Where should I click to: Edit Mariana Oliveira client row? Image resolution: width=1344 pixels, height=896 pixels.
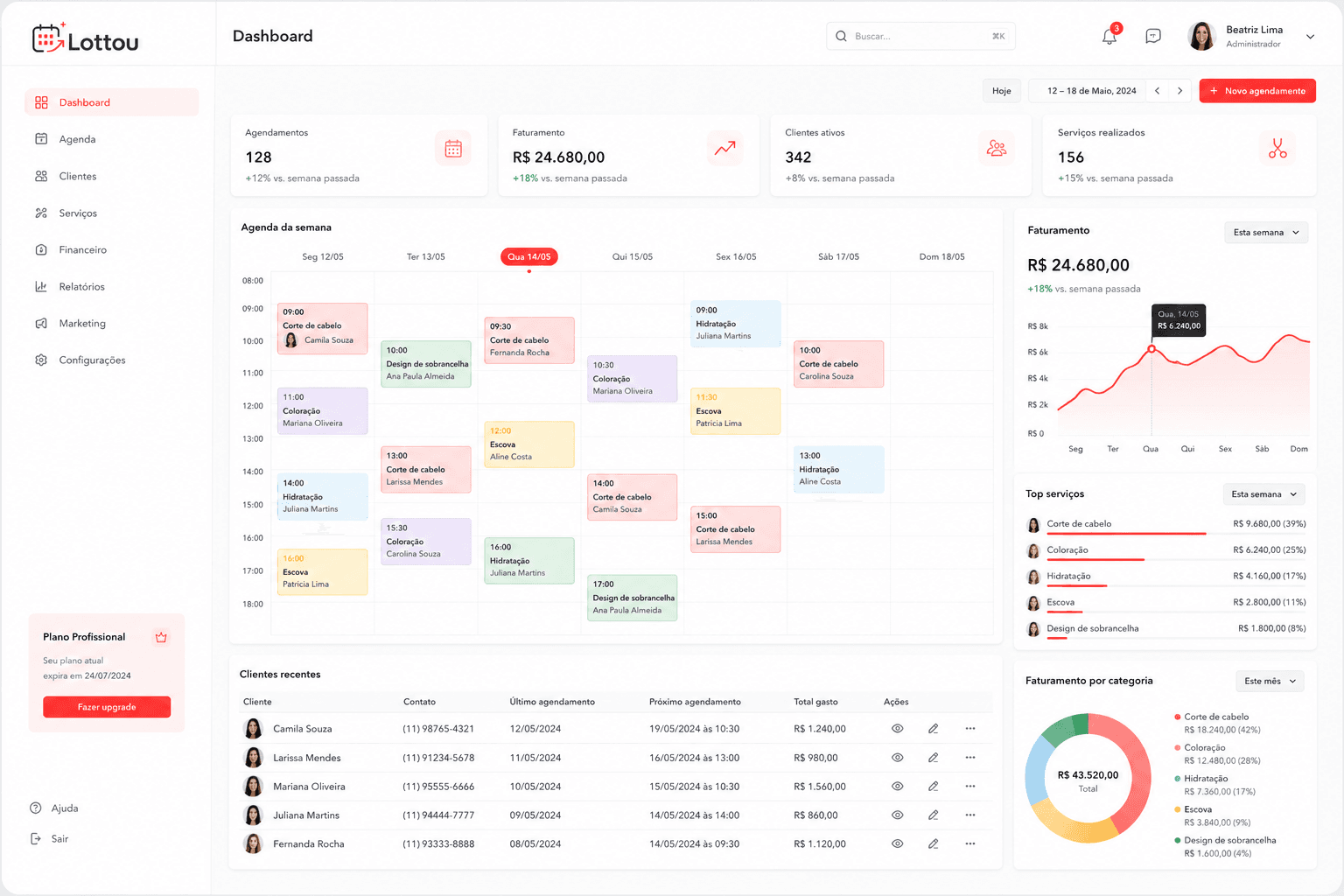tap(934, 787)
